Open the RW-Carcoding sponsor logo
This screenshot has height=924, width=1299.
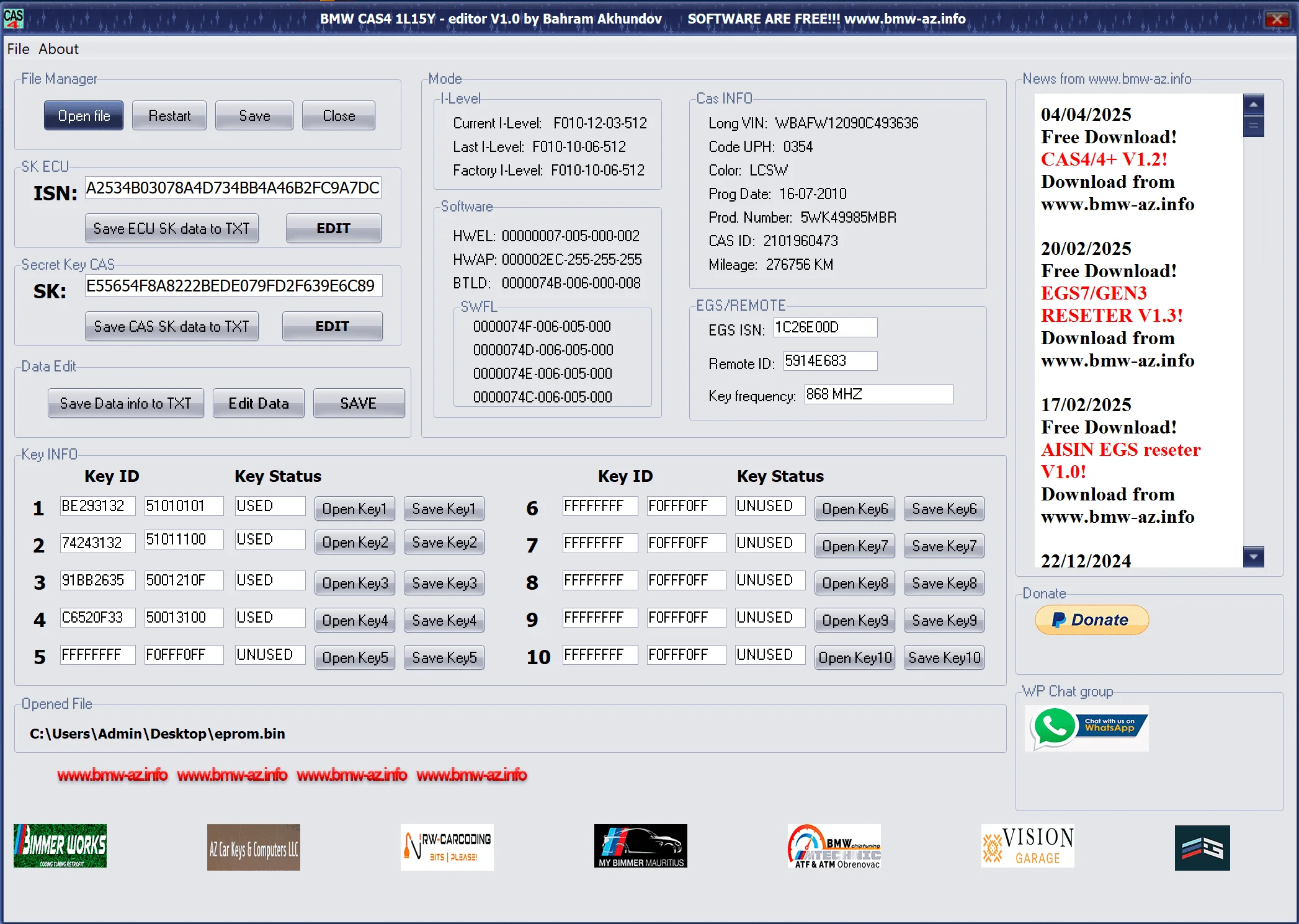447,847
